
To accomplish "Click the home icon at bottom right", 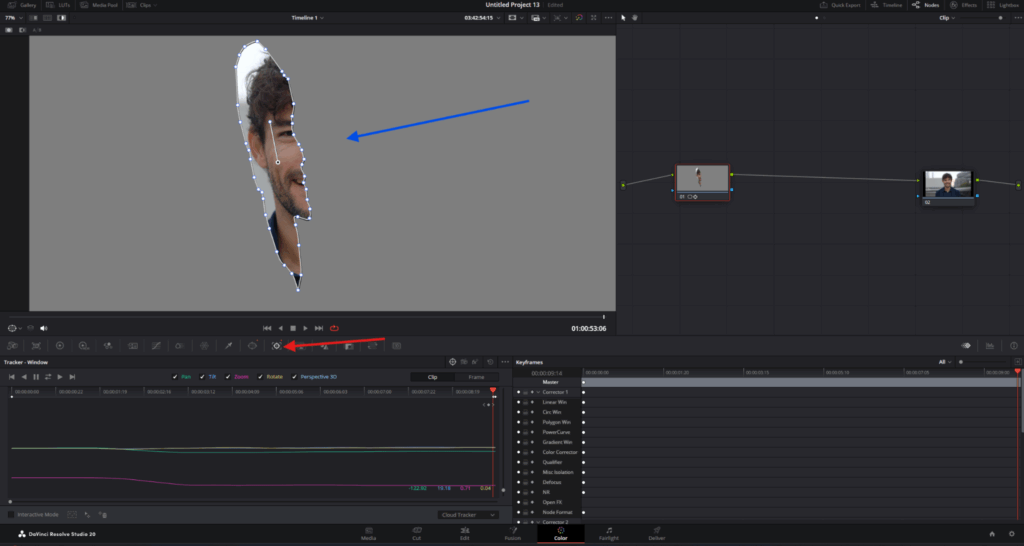I will point(991,533).
